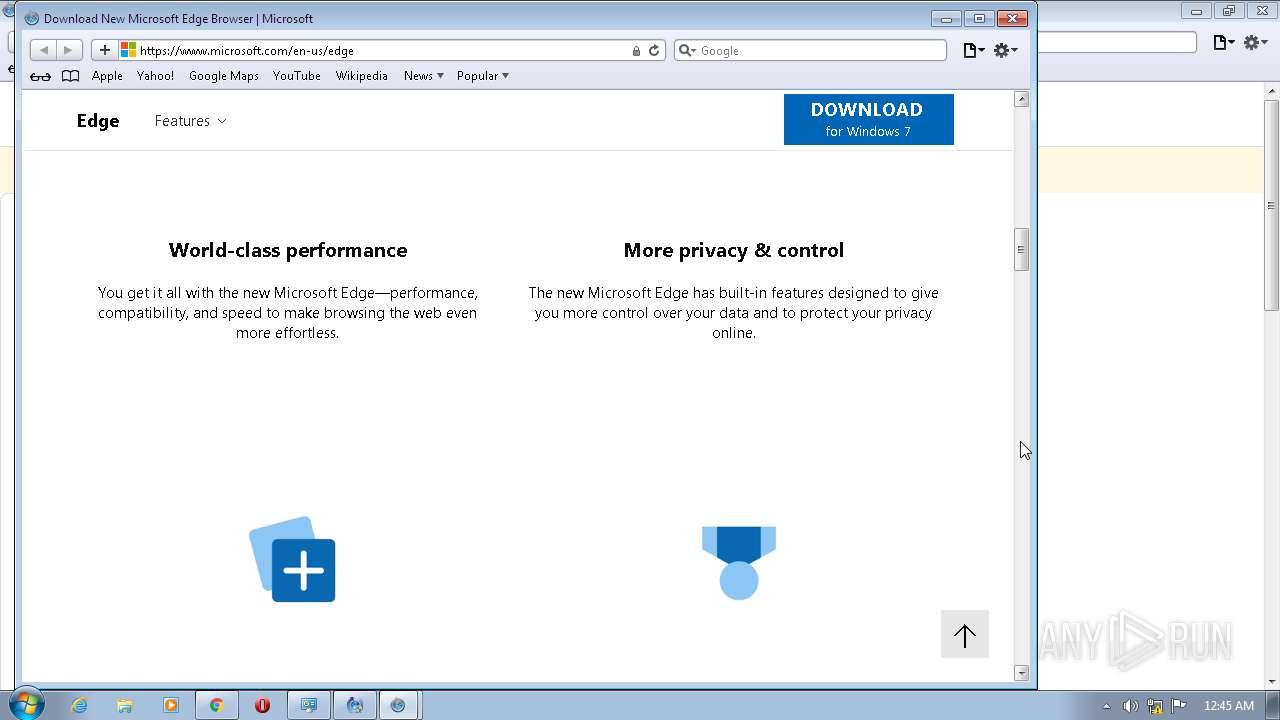Click the second globe taskbar button
This screenshot has height=720, width=1280.
354,705
